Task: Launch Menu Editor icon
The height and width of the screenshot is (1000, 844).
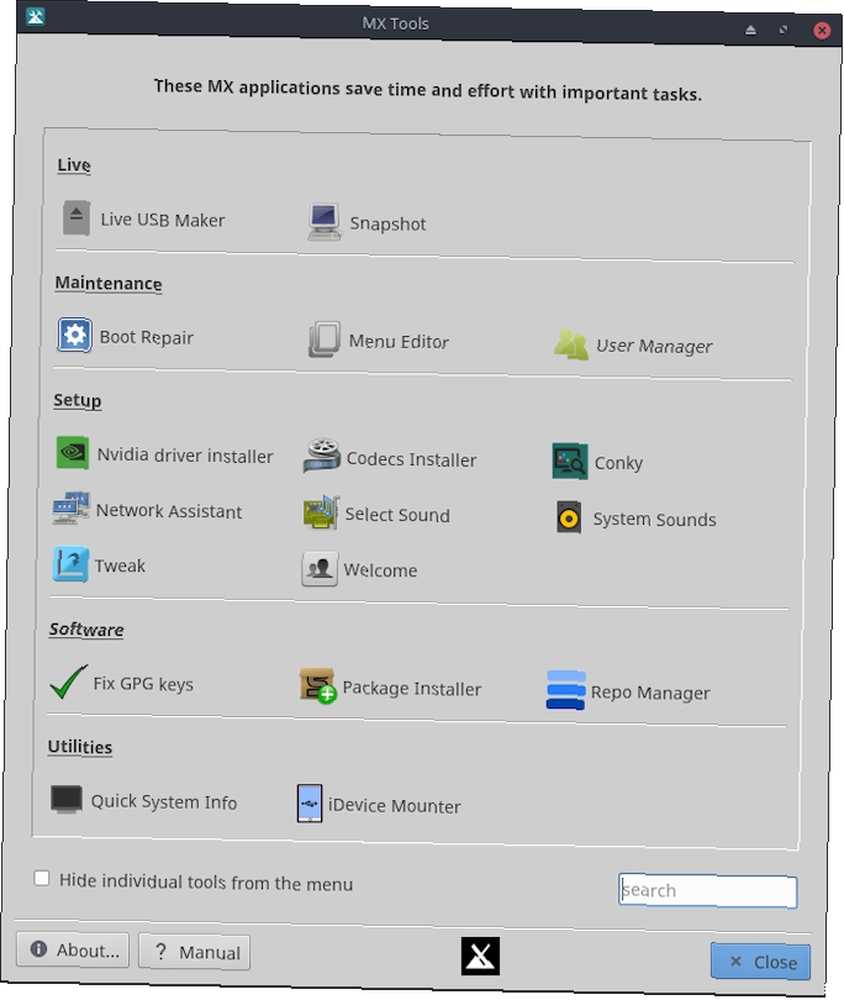Action: coord(324,339)
